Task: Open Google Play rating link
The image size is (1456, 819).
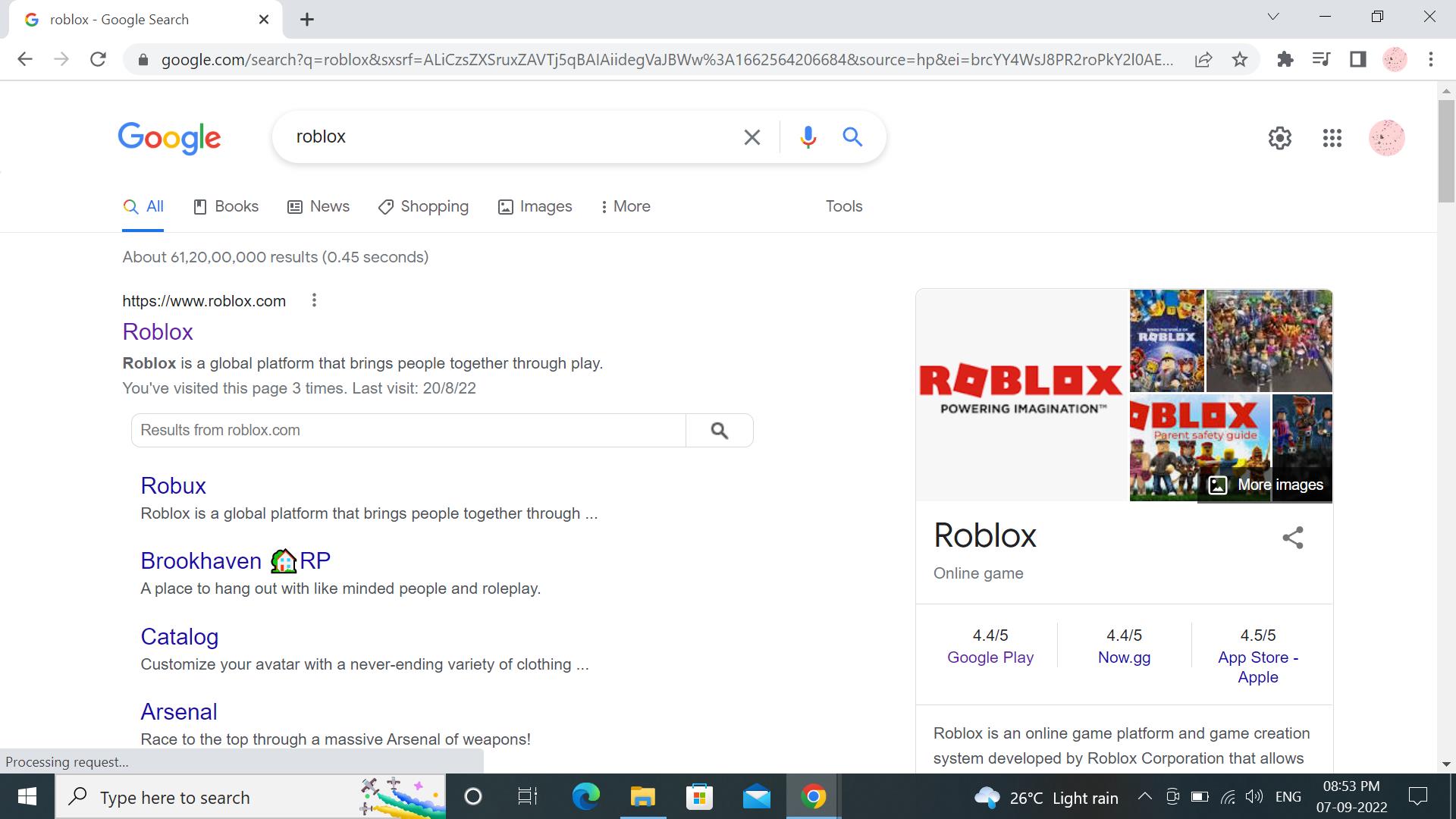Action: click(990, 657)
